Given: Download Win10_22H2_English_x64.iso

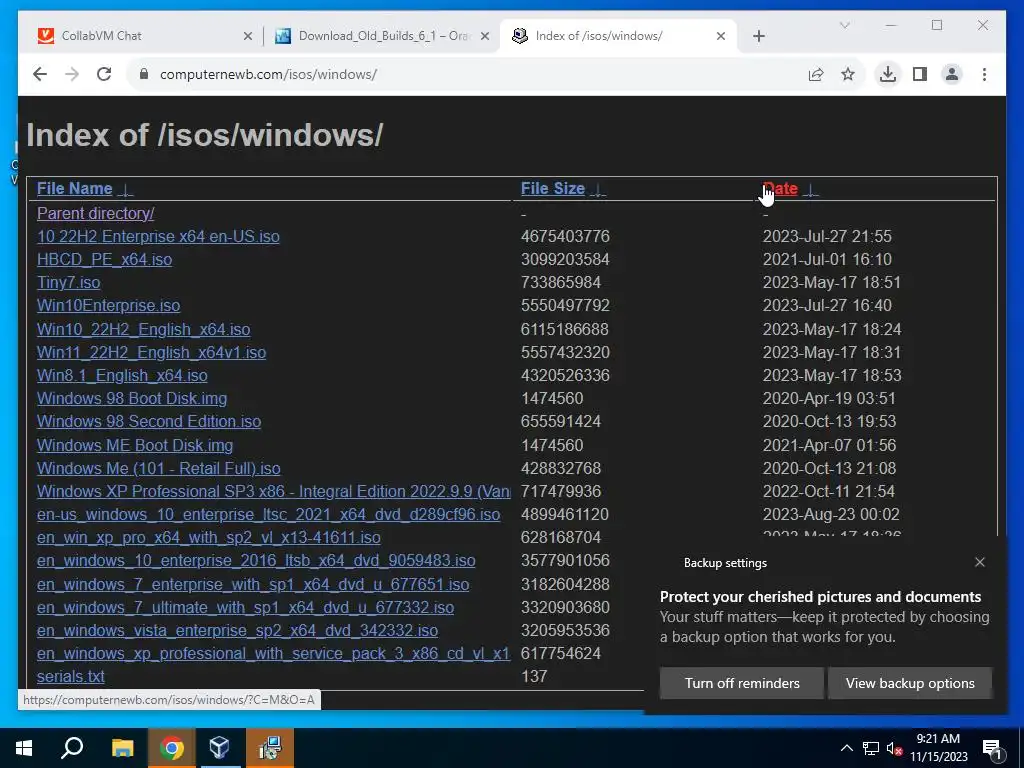Looking at the screenshot, I should click(x=144, y=329).
